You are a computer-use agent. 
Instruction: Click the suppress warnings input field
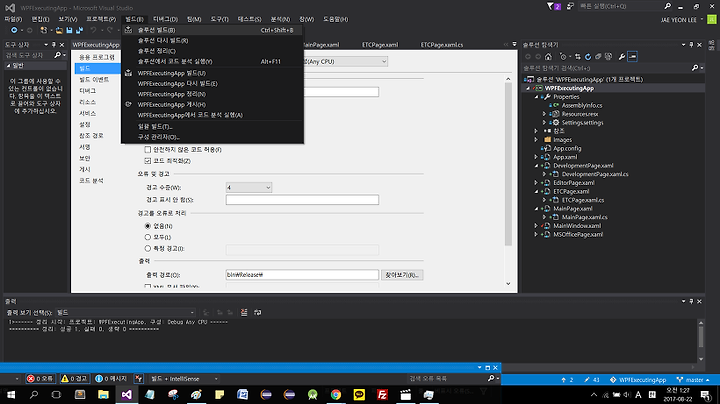click(x=302, y=200)
